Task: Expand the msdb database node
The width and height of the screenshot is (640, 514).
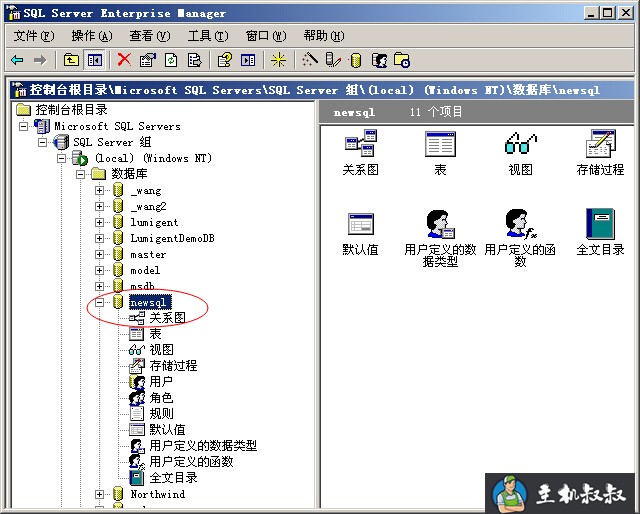Action: [x=99, y=286]
